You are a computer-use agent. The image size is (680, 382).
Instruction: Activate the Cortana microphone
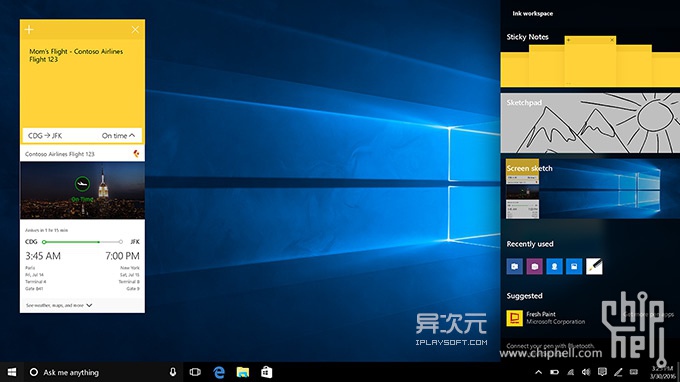(173, 372)
